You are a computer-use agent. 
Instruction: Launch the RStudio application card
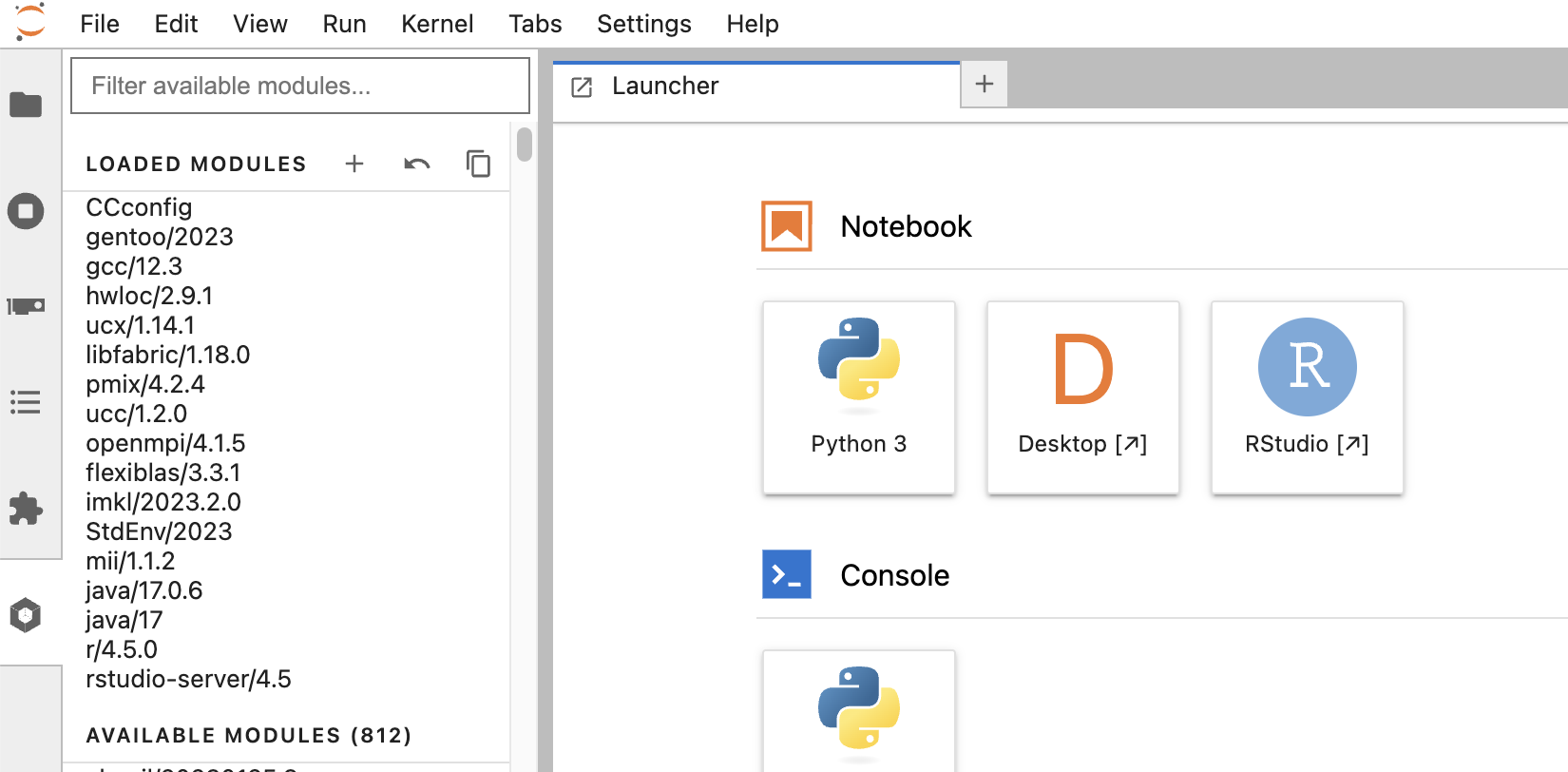click(1308, 397)
